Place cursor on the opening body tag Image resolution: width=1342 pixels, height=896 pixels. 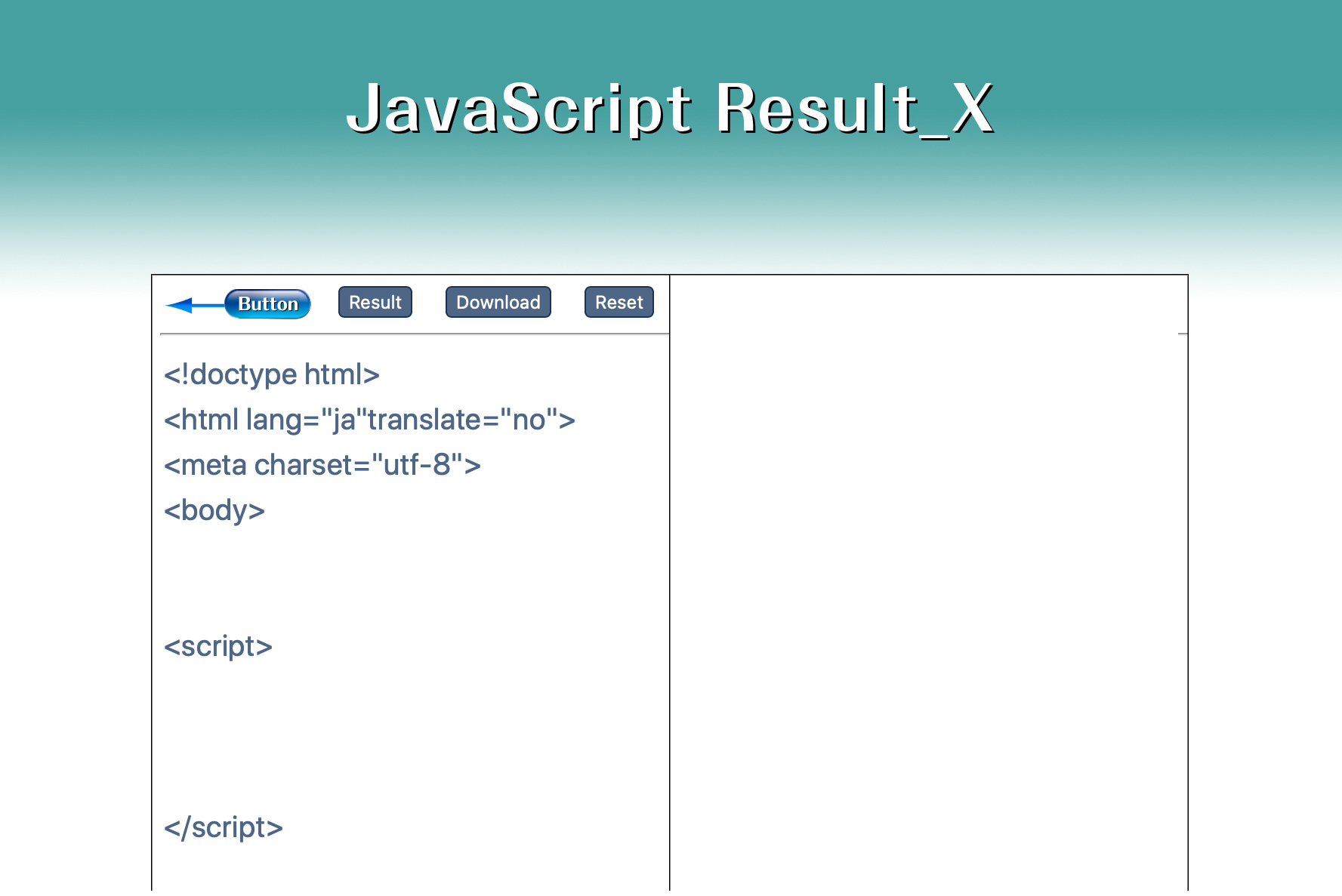[214, 510]
